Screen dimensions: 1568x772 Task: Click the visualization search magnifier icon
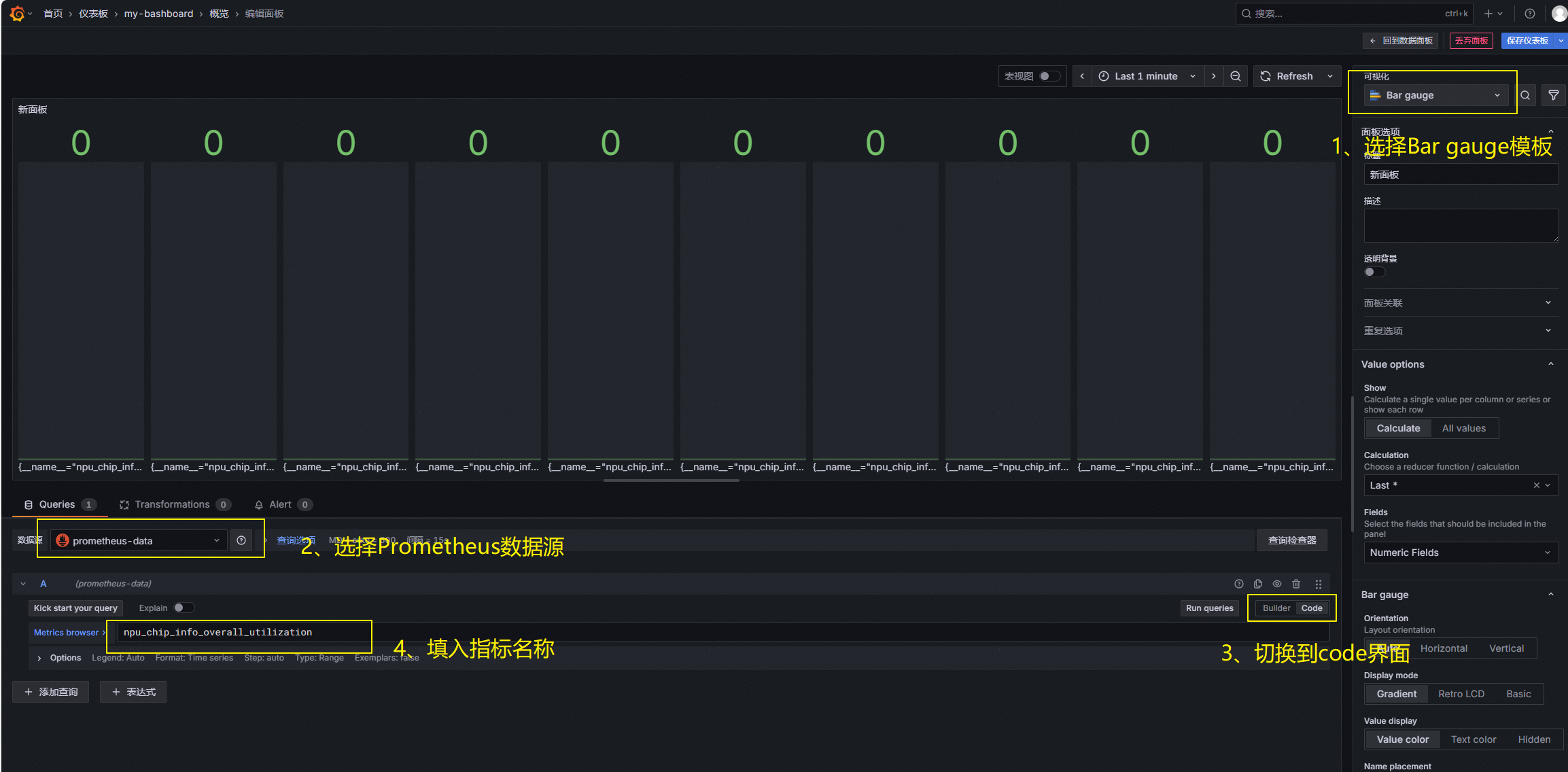[1525, 95]
